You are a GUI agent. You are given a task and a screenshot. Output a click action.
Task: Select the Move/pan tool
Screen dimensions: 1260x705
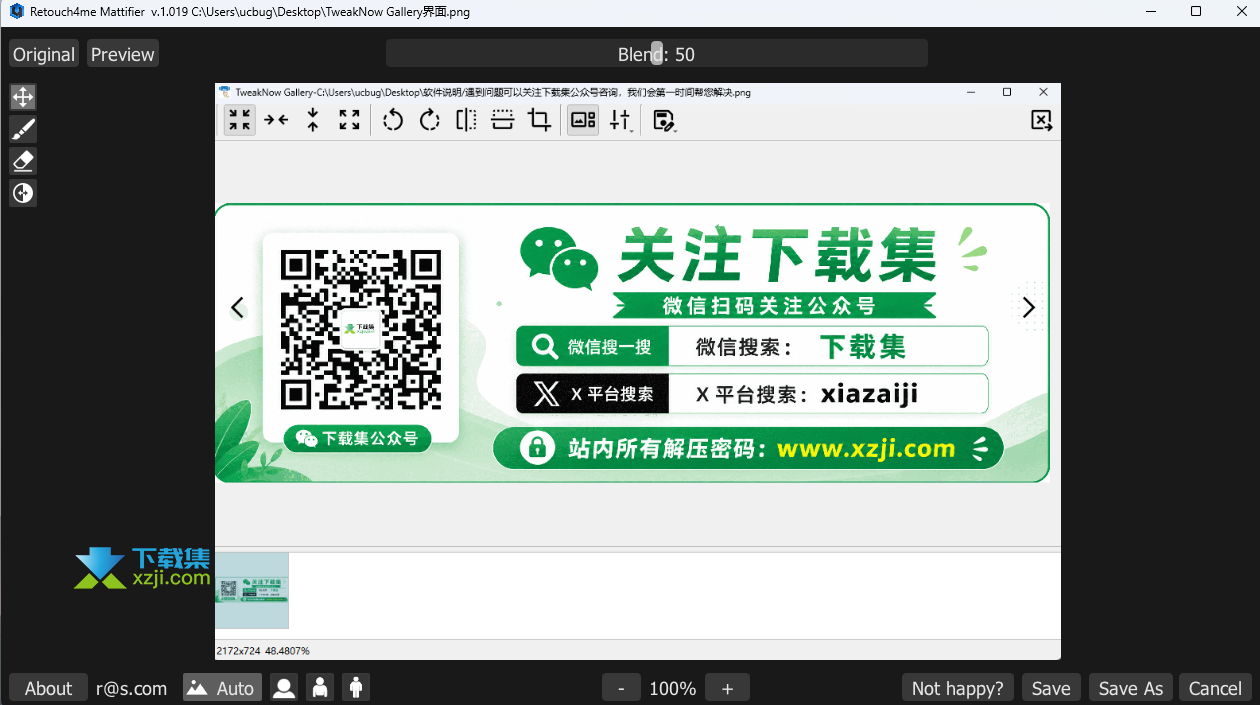(23, 97)
